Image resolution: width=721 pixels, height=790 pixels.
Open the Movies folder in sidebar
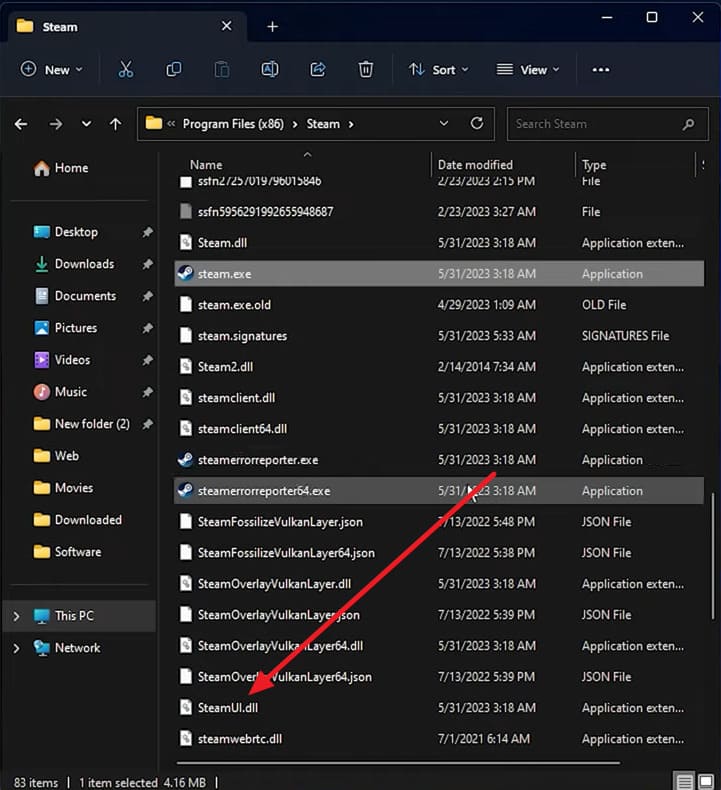click(63, 488)
